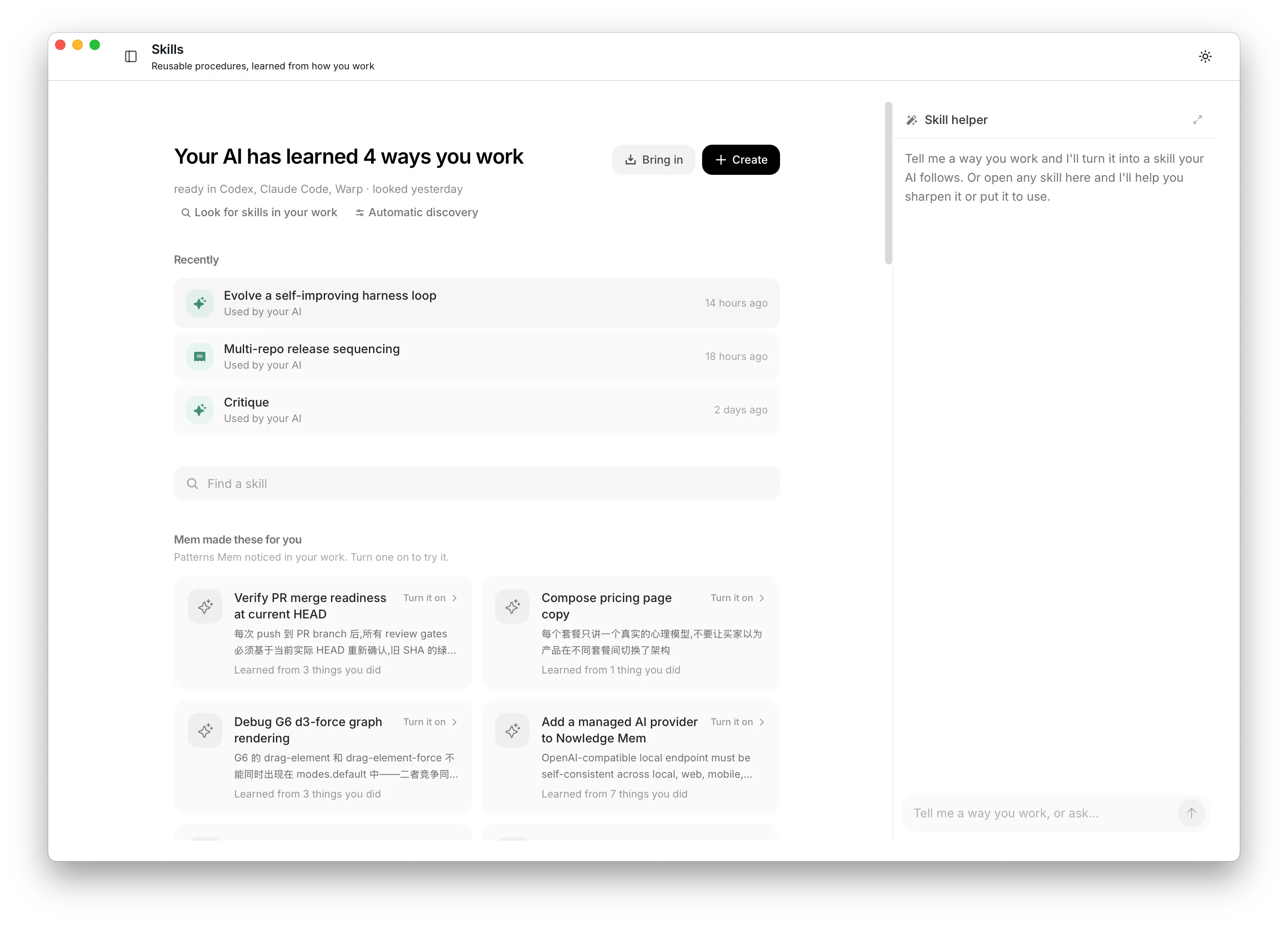Open Automatic discovery settings
1288x925 pixels.
coord(416,212)
